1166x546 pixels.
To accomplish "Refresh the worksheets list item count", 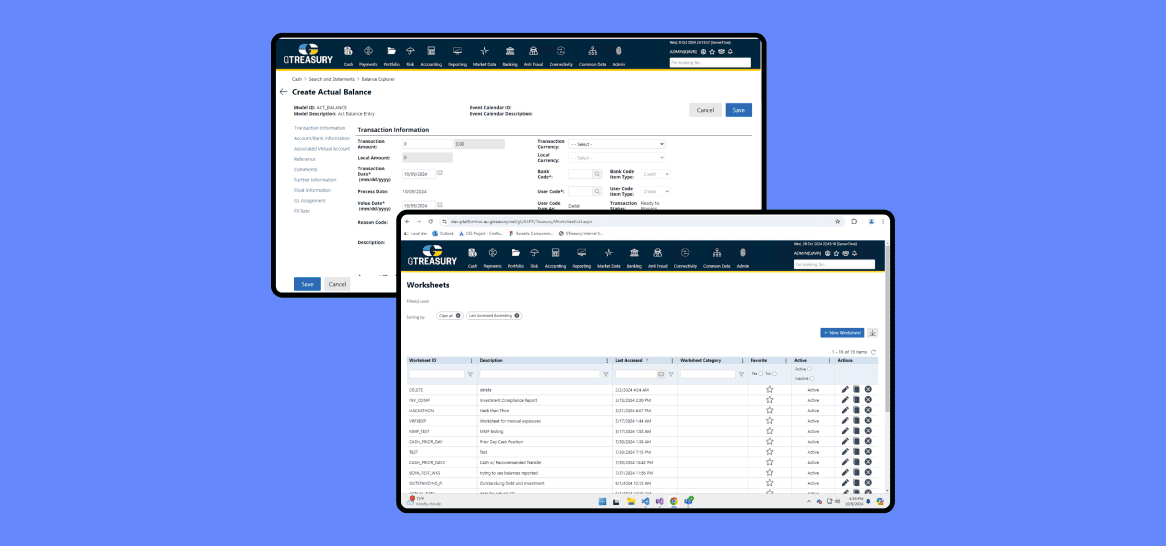I will pos(874,352).
